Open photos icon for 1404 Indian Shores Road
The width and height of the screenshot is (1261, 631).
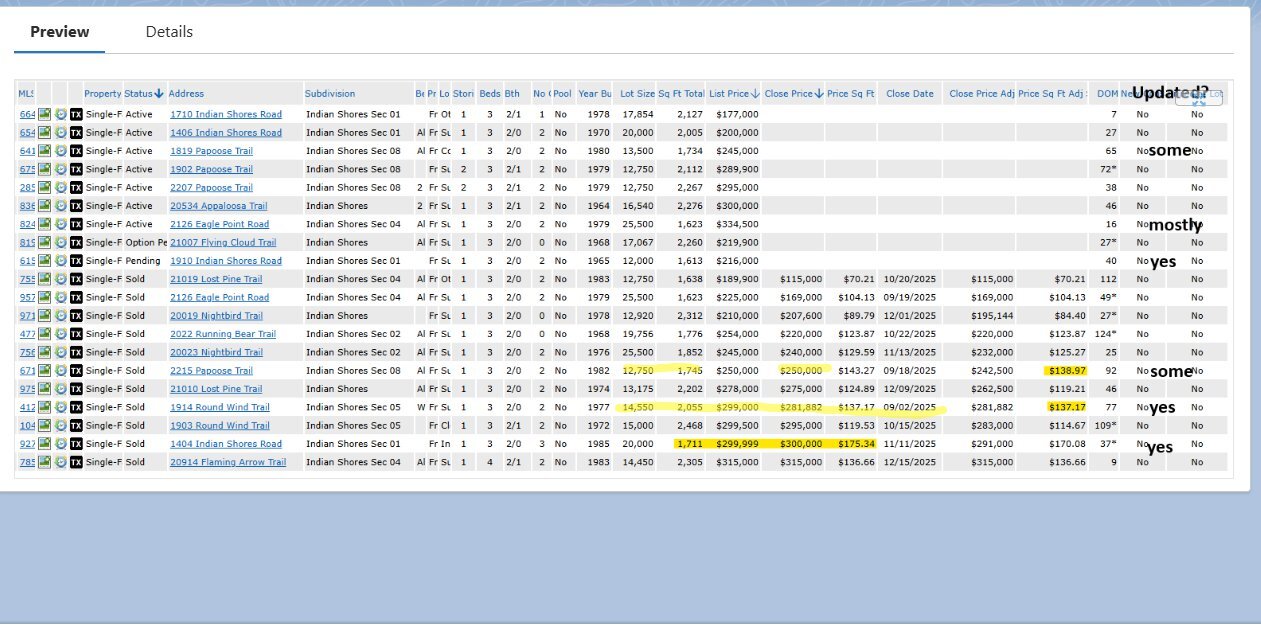[44, 444]
